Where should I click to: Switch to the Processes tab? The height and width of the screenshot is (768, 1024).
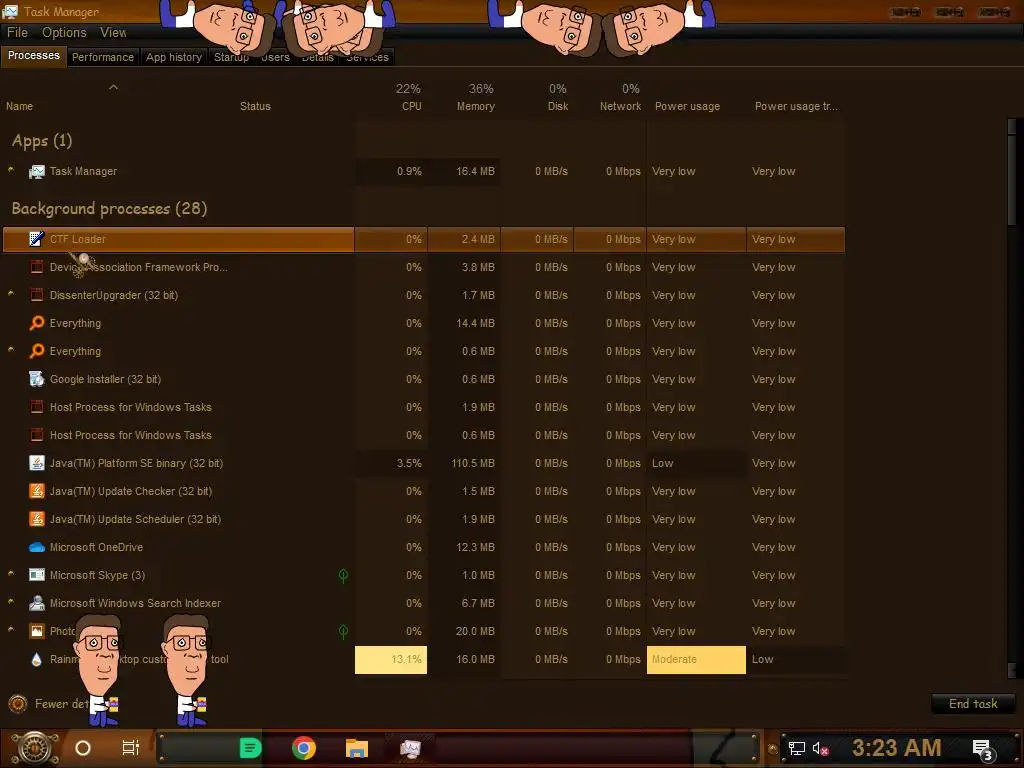[34, 56]
